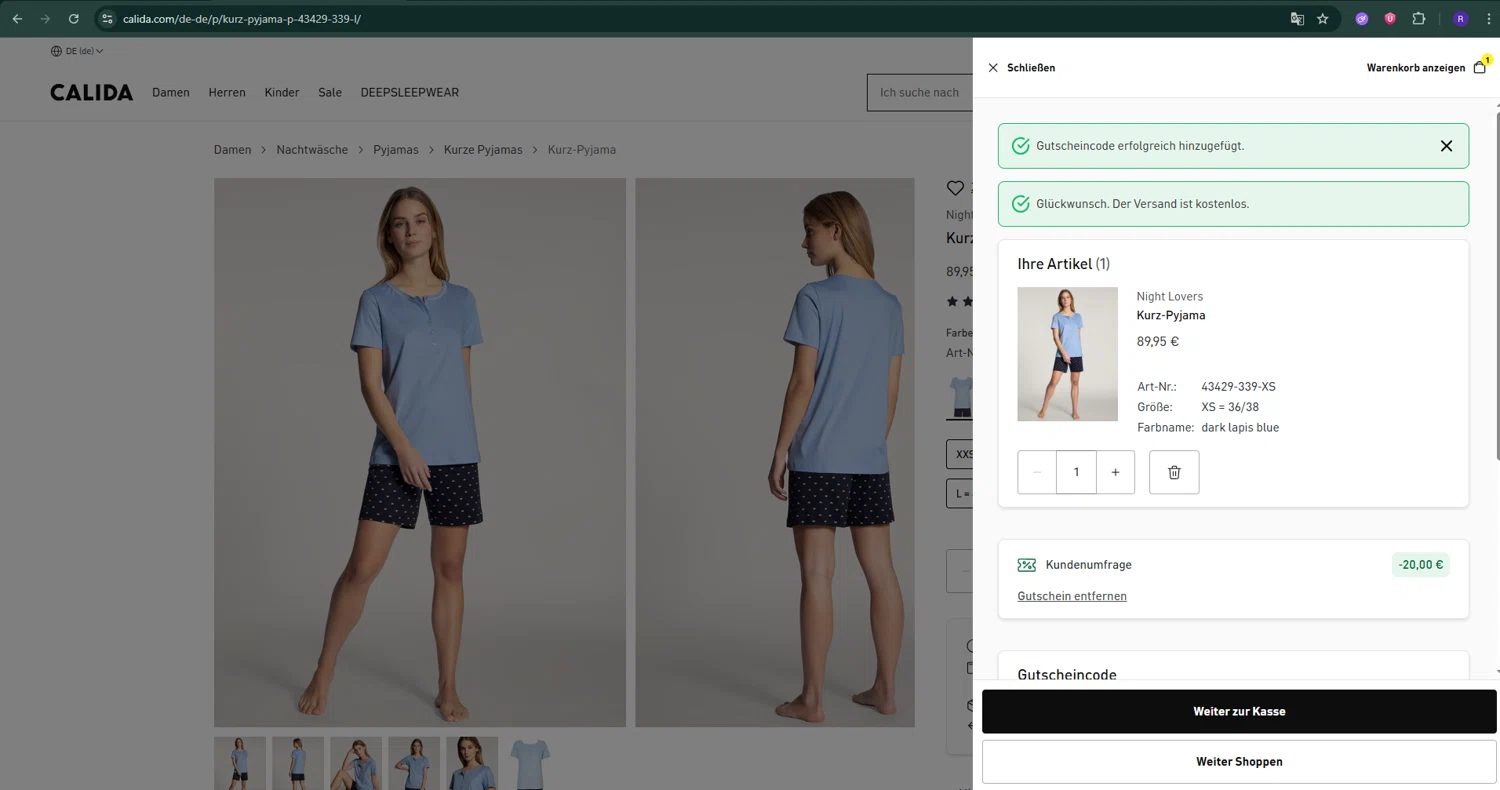Open the shopping bag icon with badge 1
The height and width of the screenshot is (790, 1500).
pos(1480,67)
